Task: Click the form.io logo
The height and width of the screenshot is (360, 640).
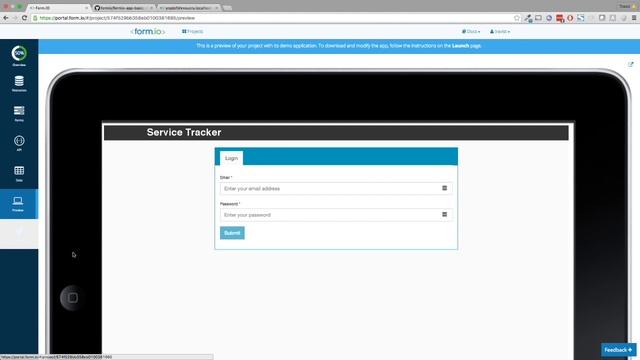Action: [x=148, y=31]
